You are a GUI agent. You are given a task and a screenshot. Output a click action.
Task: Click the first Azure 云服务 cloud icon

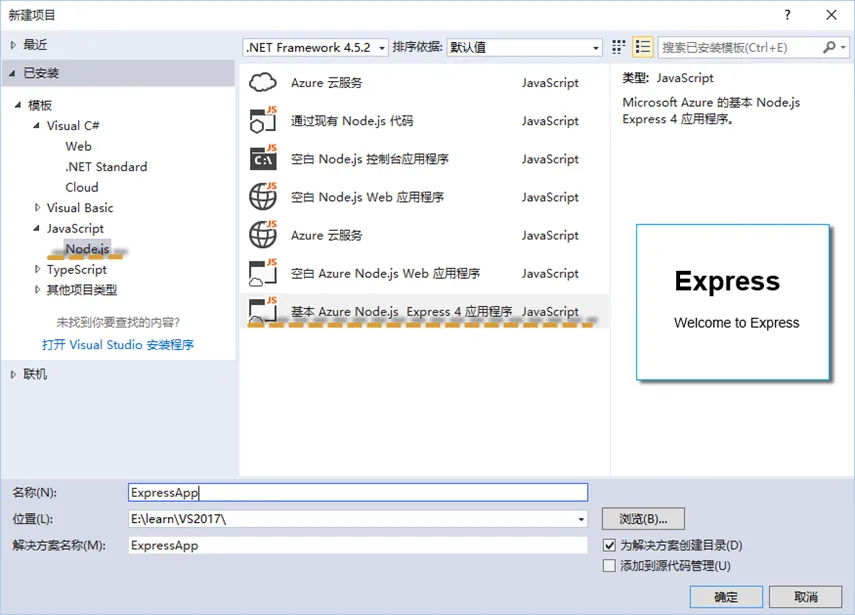point(263,82)
